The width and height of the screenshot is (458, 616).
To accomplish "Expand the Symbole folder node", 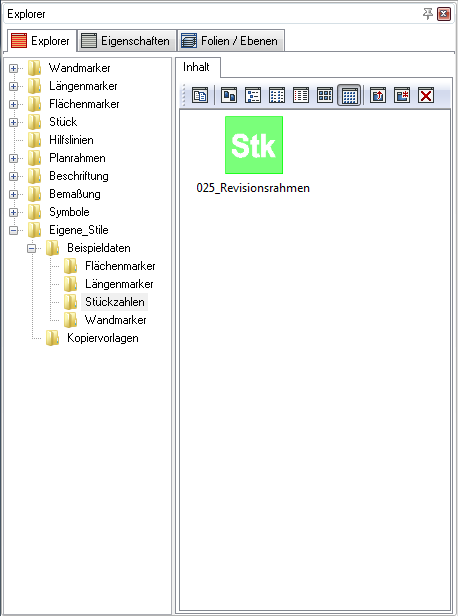I will 13,212.
